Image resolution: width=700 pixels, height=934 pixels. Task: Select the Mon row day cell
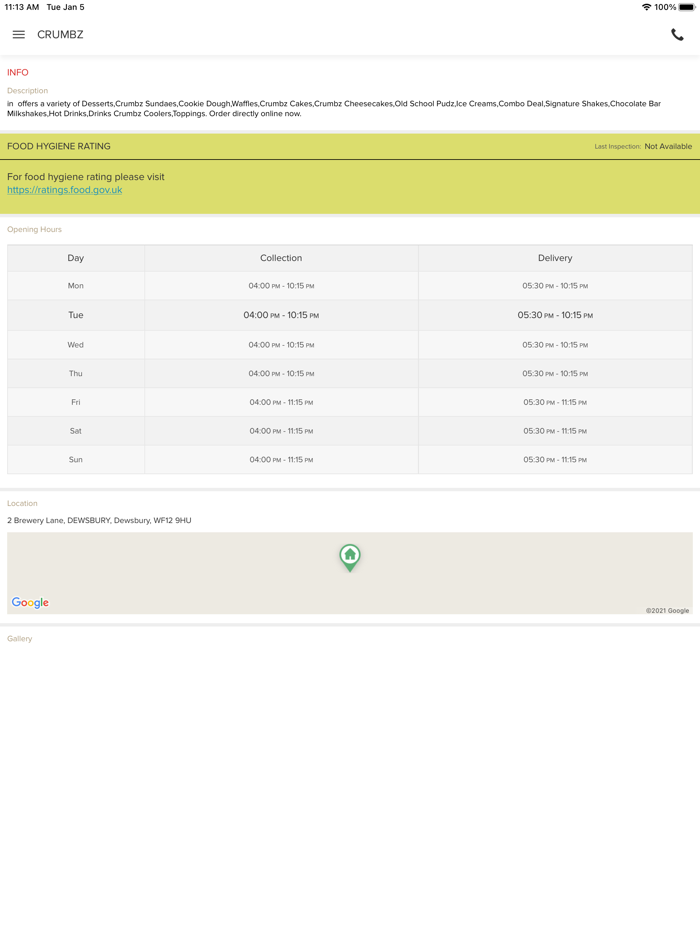pos(76,286)
